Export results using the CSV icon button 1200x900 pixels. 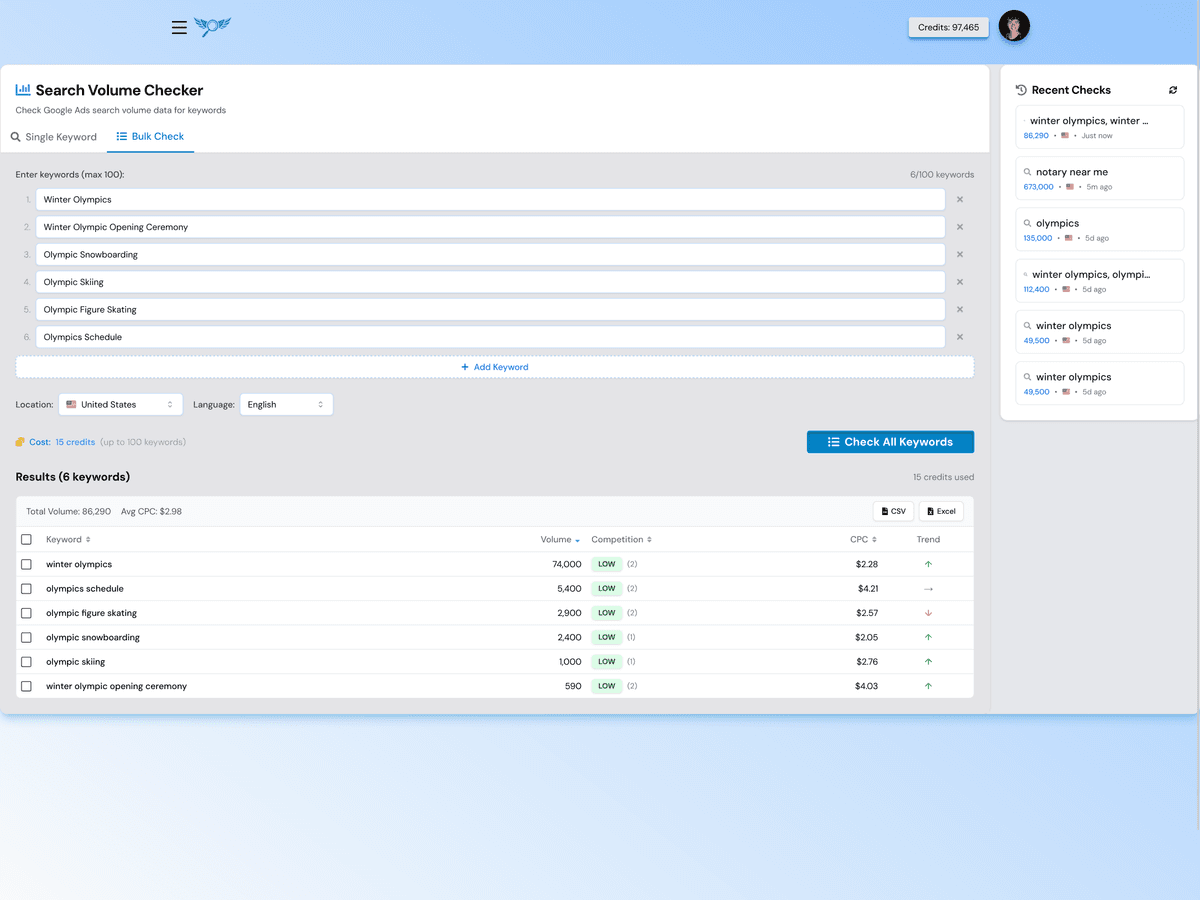tap(892, 510)
